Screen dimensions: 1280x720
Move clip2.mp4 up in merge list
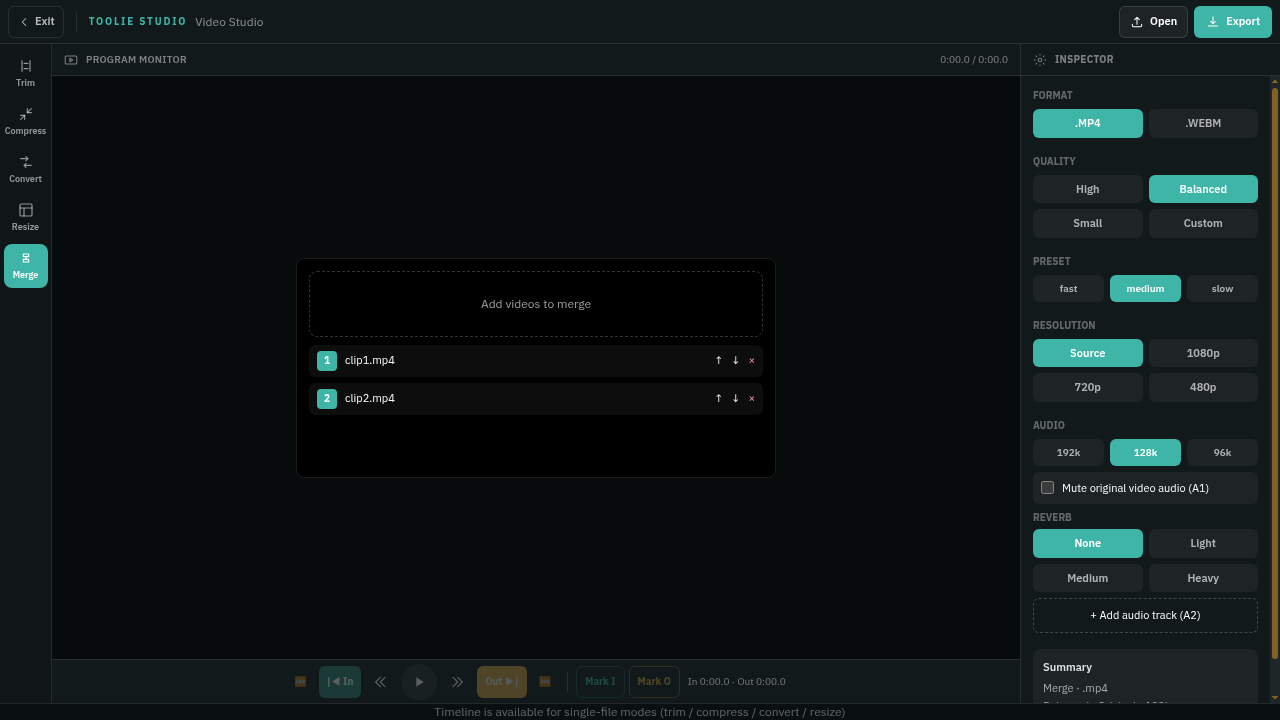click(x=718, y=398)
